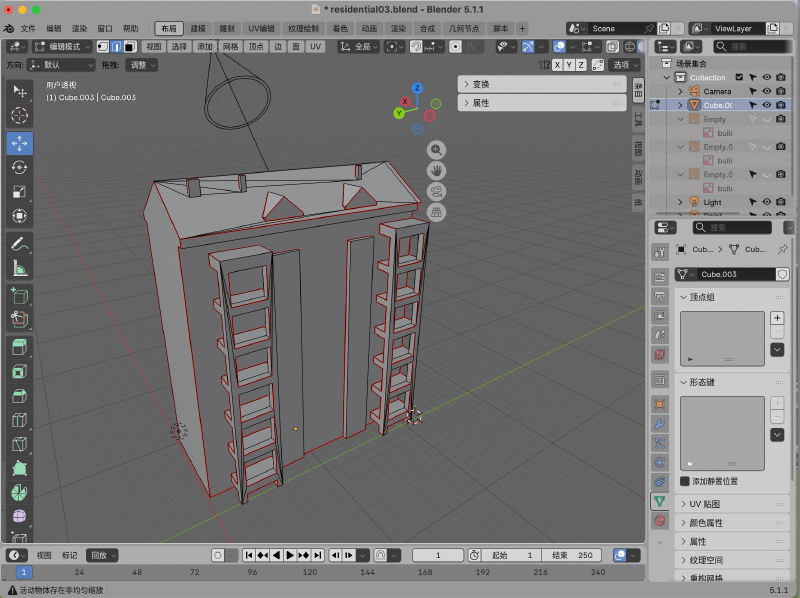This screenshot has width=800, height=598.
Task: Select the Move tool in toolbar
Action: point(19,143)
